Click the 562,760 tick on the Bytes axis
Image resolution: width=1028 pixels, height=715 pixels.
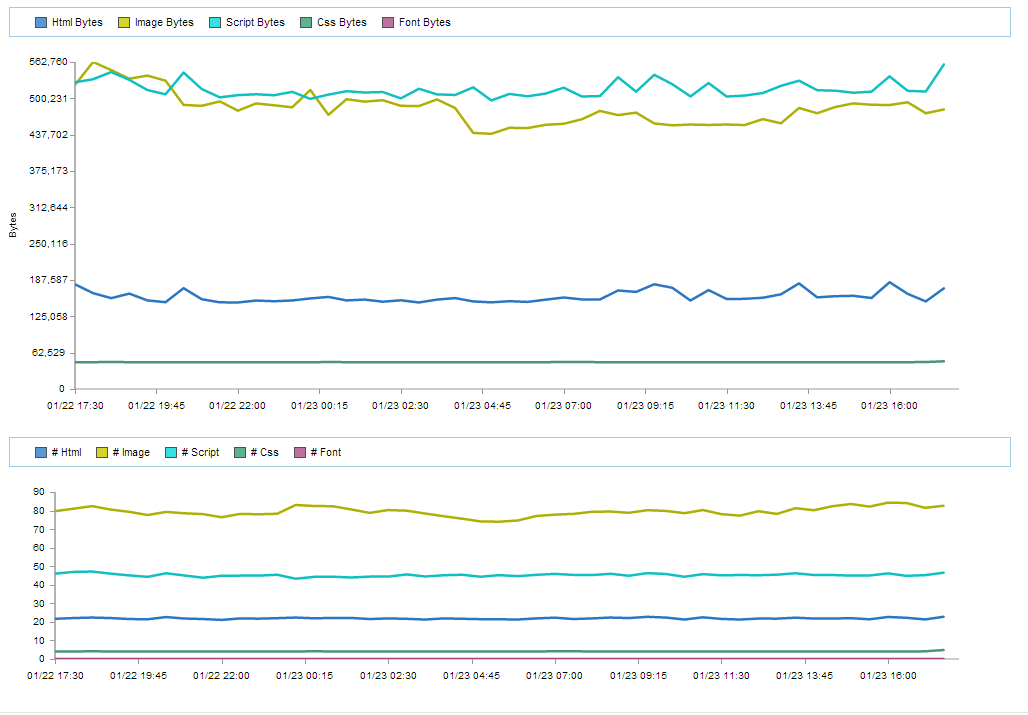(48, 62)
